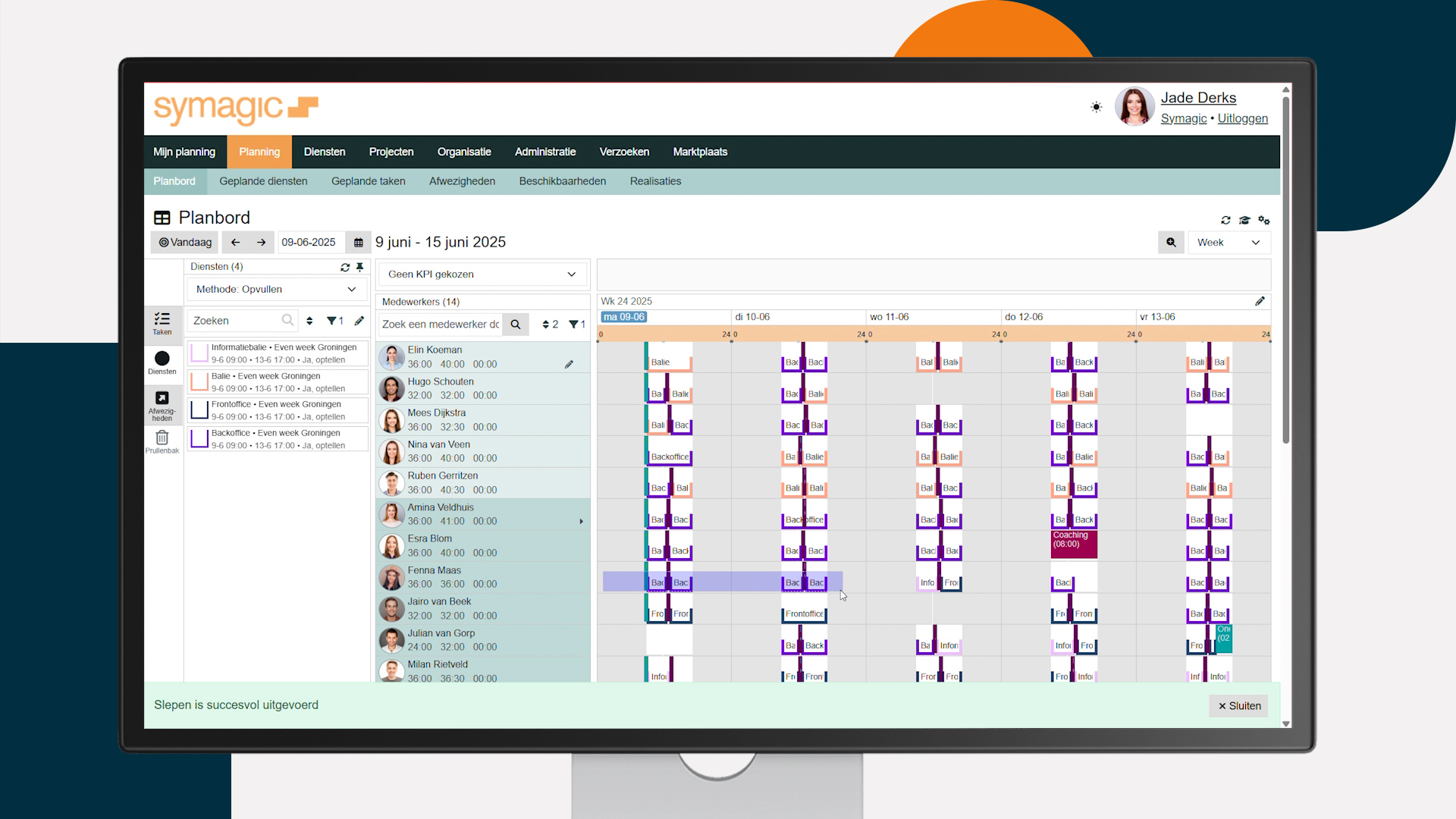Click the zoom magnifier next to Week
Image resolution: width=1456 pixels, height=819 pixels.
(x=1171, y=243)
